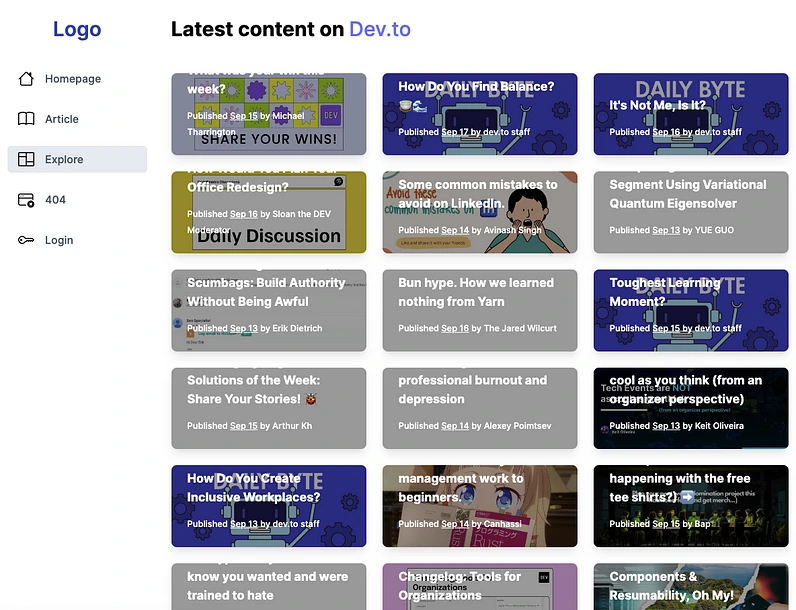Open the 'It's Not Me, Is It?' card
The image size is (796, 610).
click(x=691, y=114)
